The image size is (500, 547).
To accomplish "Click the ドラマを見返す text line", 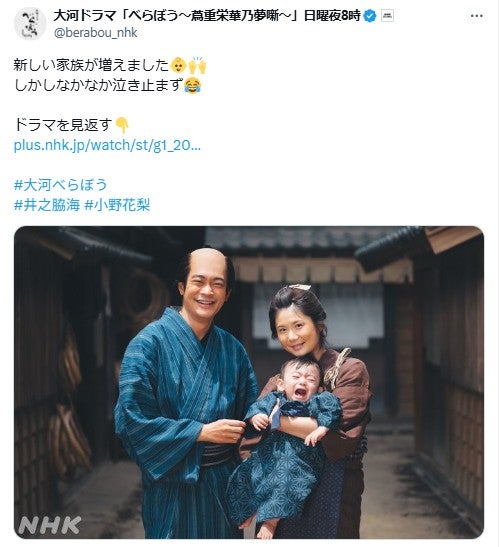I will 63,125.
